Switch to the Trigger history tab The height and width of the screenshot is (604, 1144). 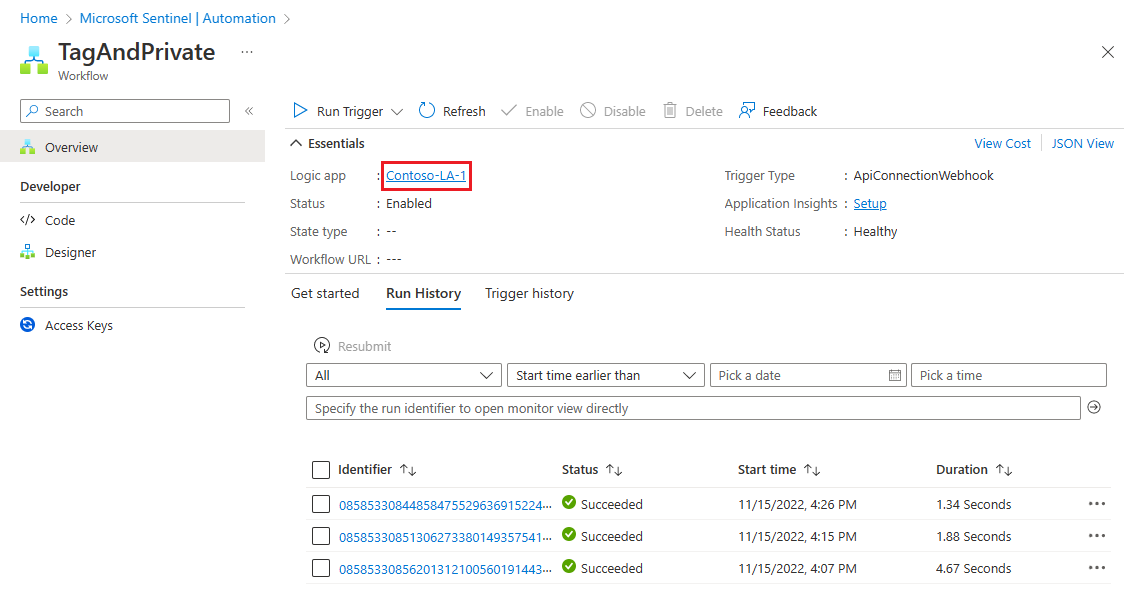529,294
